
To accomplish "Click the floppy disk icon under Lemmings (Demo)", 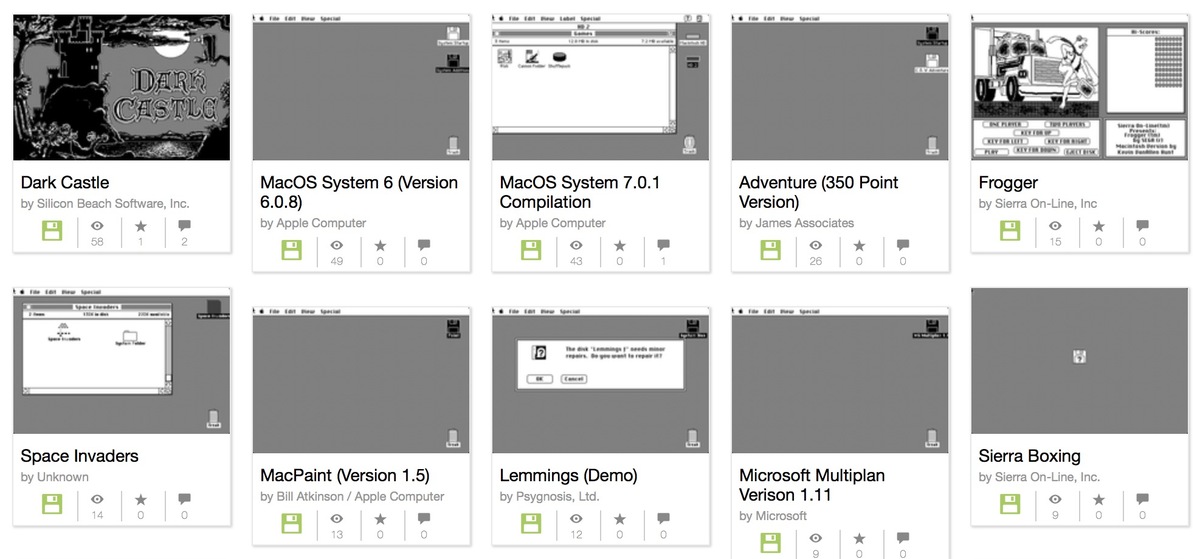I will pos(532,524).
